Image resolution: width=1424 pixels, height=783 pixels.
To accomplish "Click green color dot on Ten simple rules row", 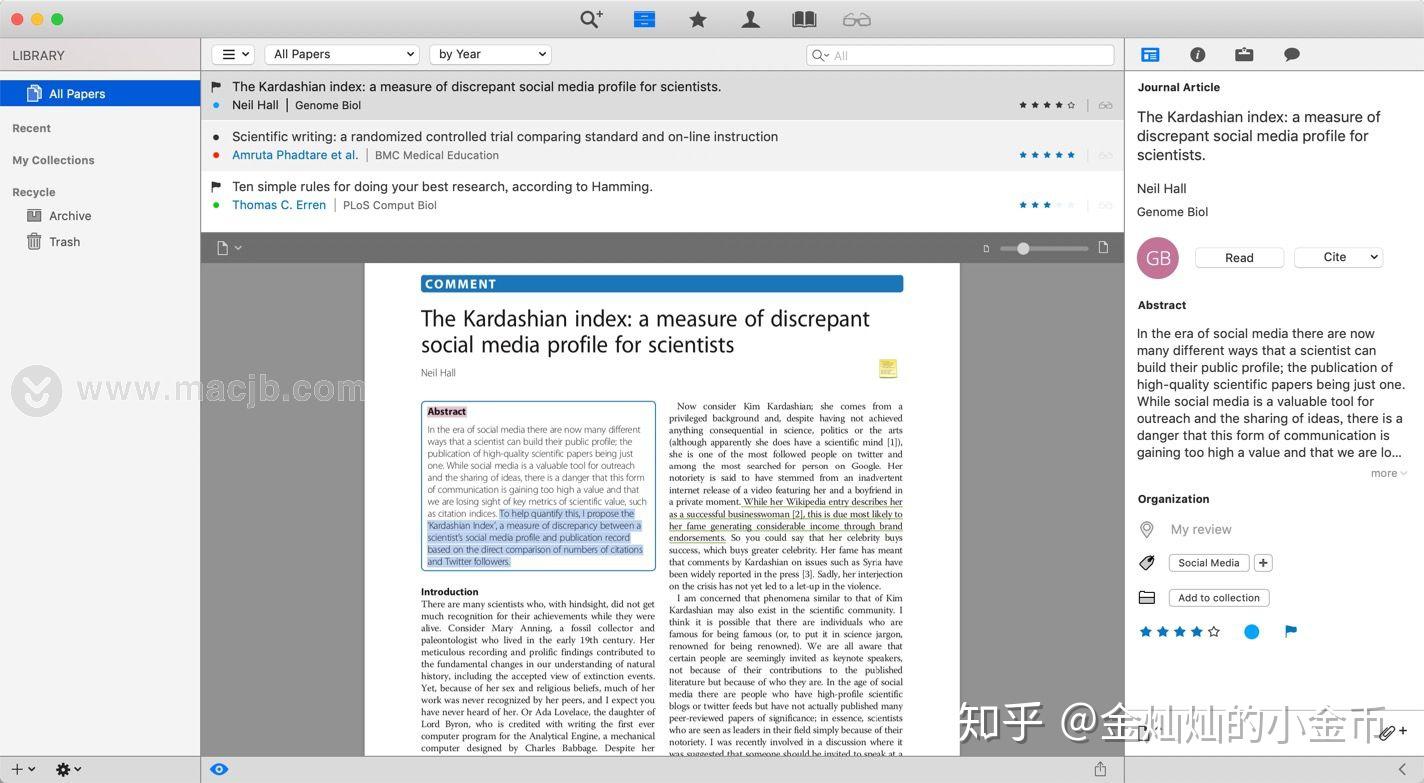I will click(x=216, y=205).
